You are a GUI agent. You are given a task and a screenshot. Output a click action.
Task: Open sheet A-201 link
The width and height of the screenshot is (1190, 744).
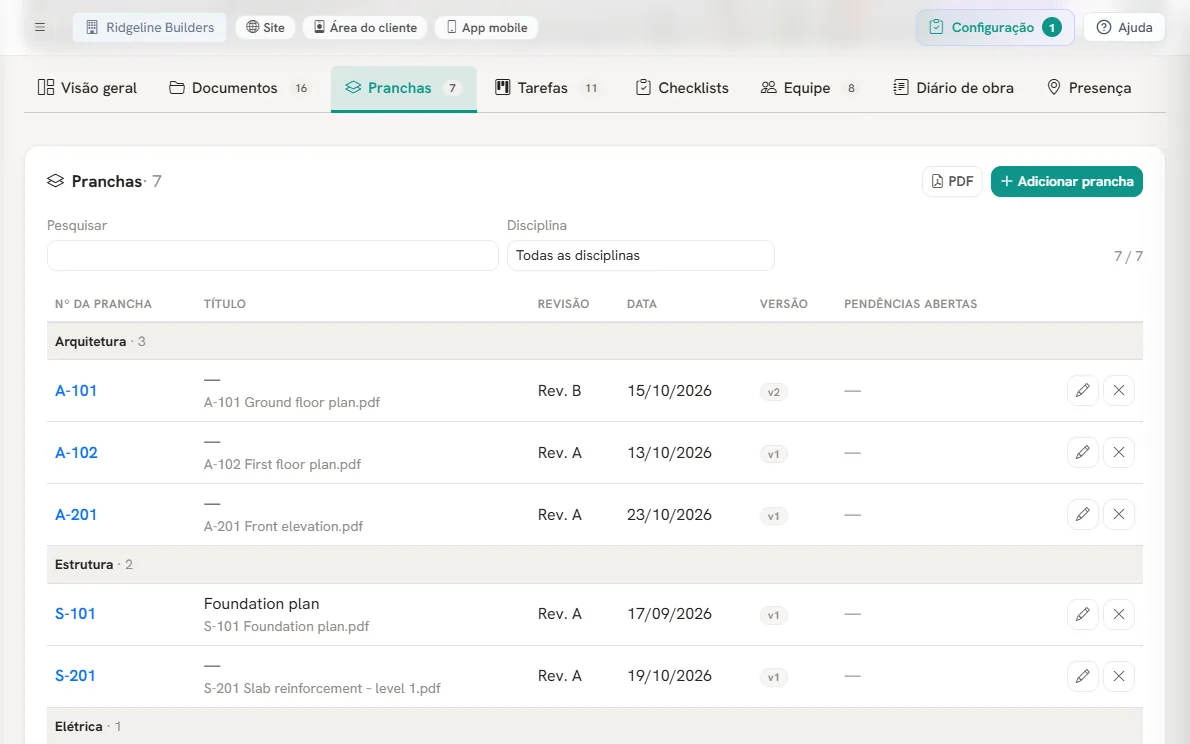click(76, 515)
